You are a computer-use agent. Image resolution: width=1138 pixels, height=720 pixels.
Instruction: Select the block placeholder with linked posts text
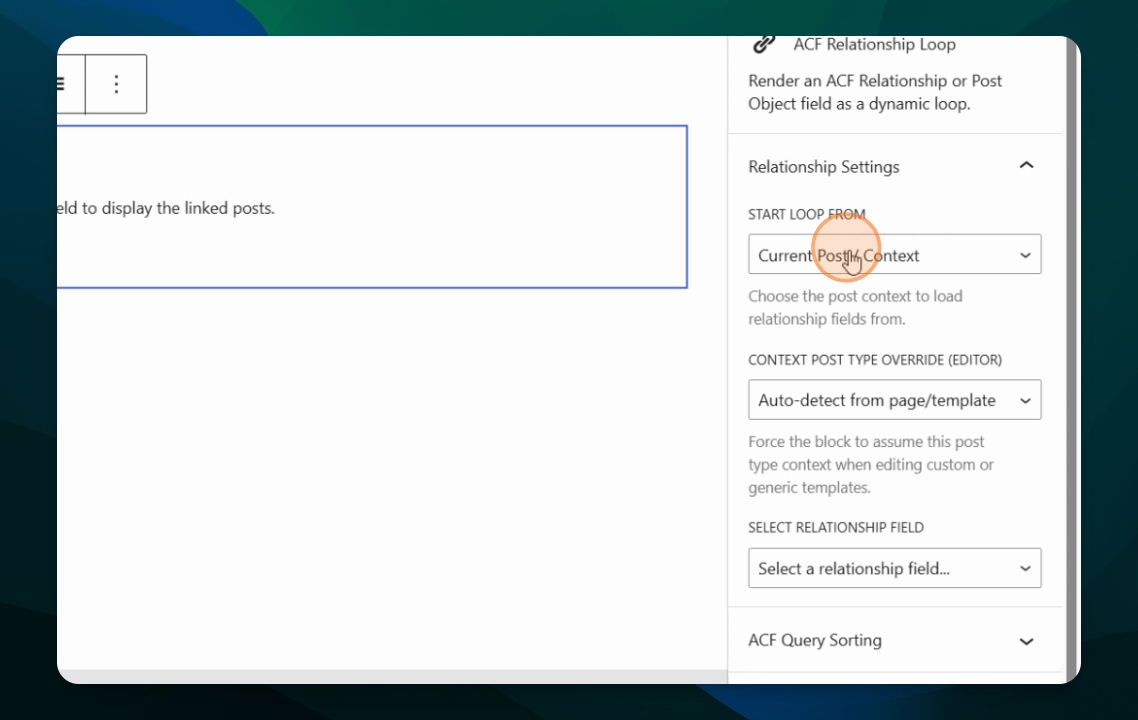click(372, 207)
